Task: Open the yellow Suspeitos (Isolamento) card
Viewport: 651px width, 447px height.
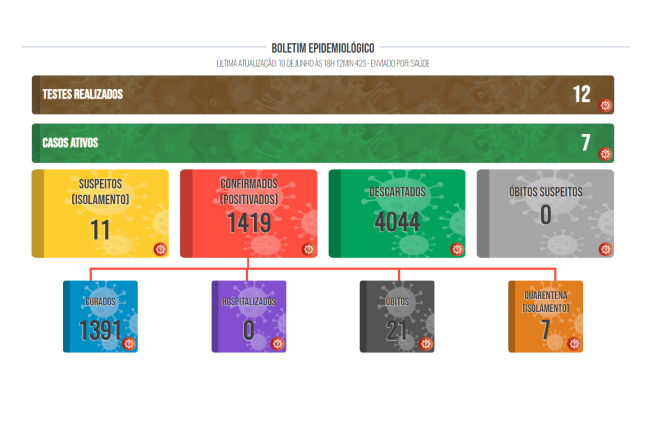Action: pyautogui.click(x=100, y=214)
